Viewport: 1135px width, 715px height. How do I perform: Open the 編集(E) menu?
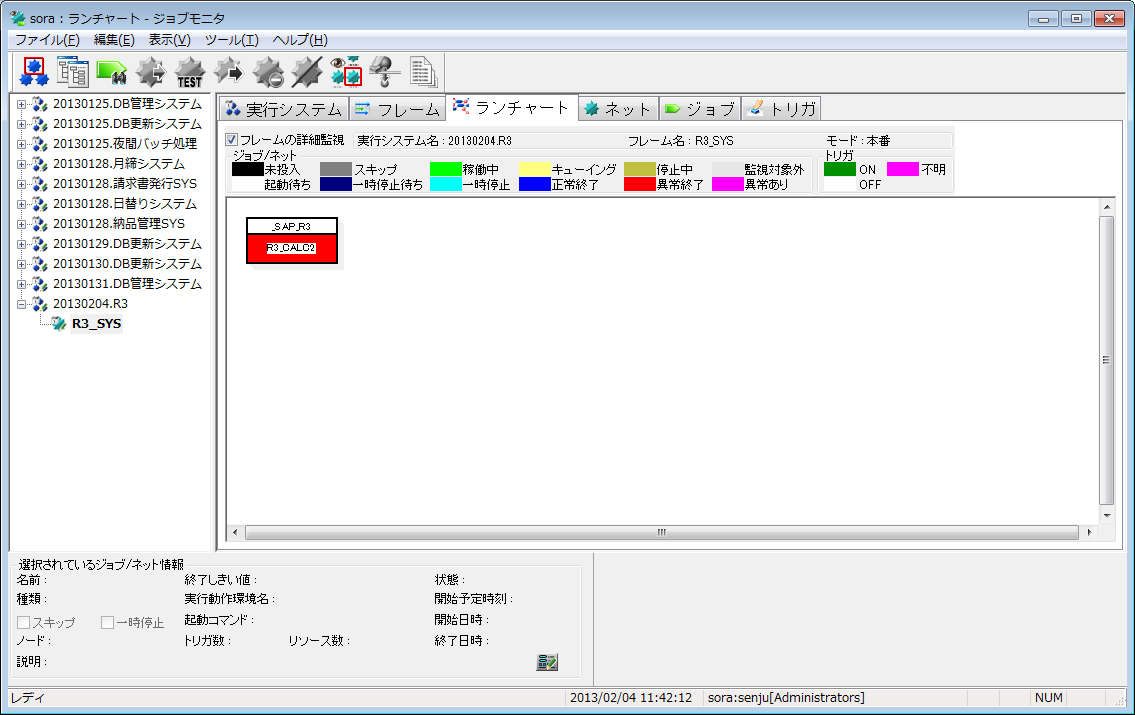click(x=114, y=40)
